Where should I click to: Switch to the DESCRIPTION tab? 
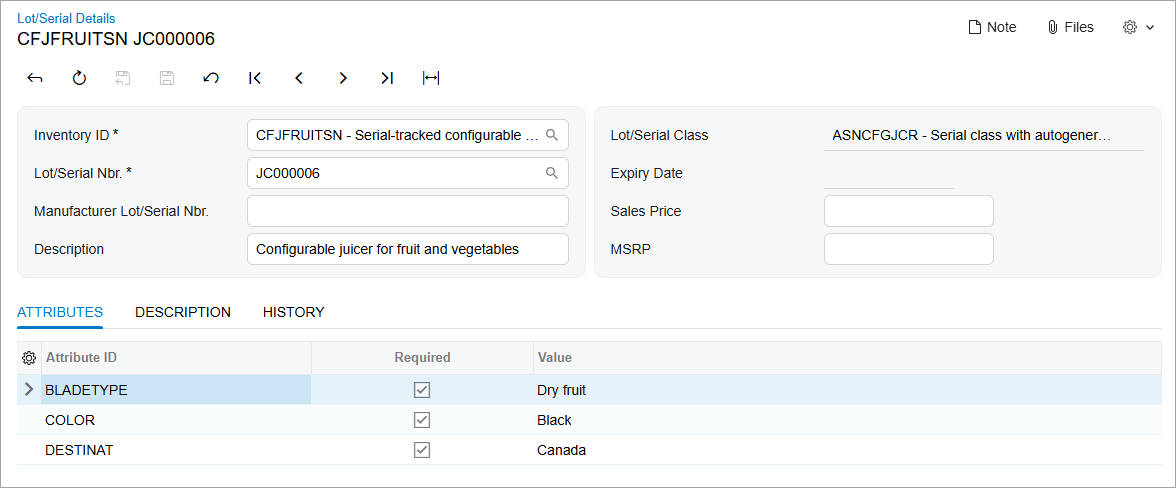(x=183, y=312)
